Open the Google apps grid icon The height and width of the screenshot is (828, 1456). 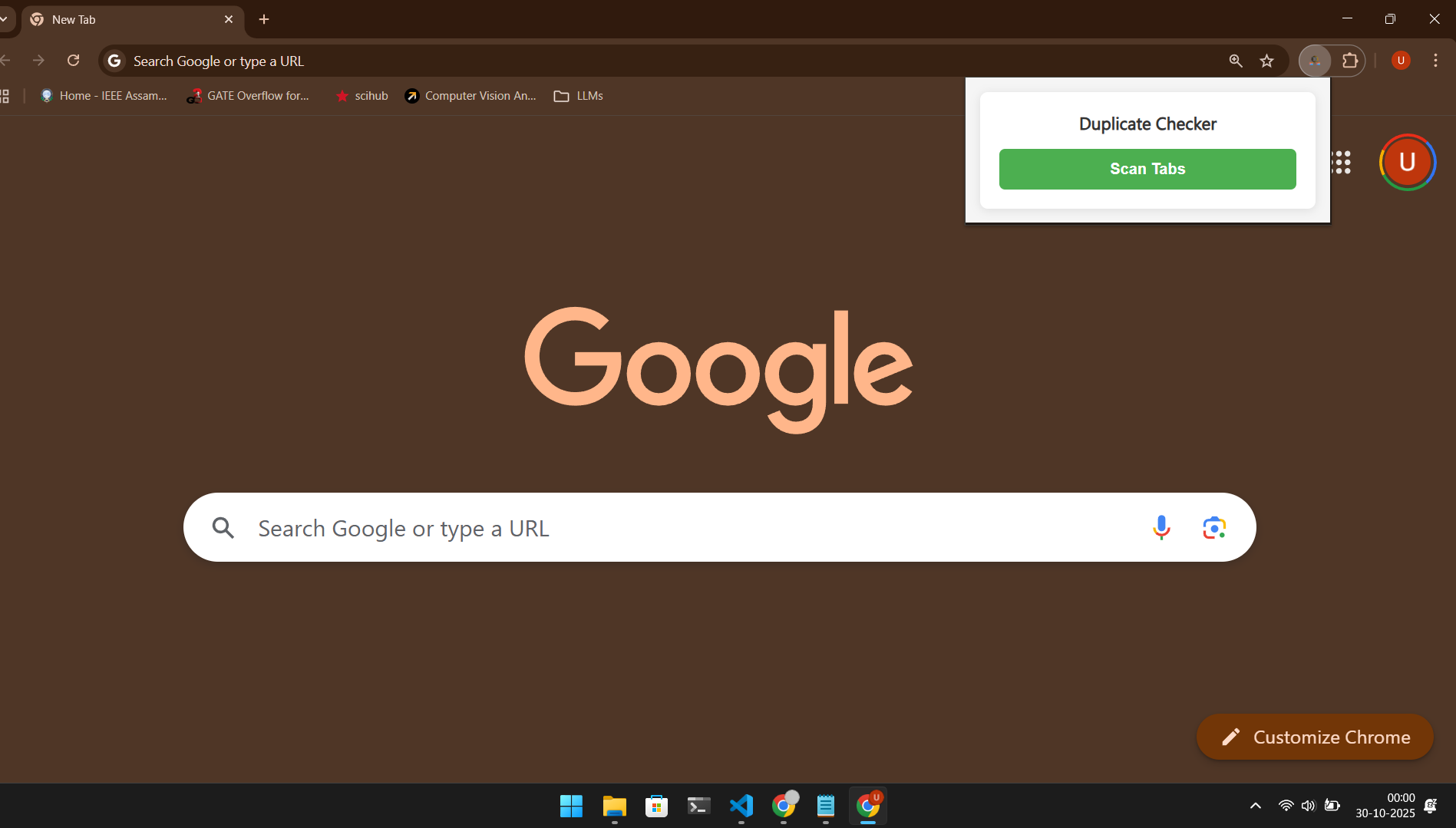point(1341,163)
